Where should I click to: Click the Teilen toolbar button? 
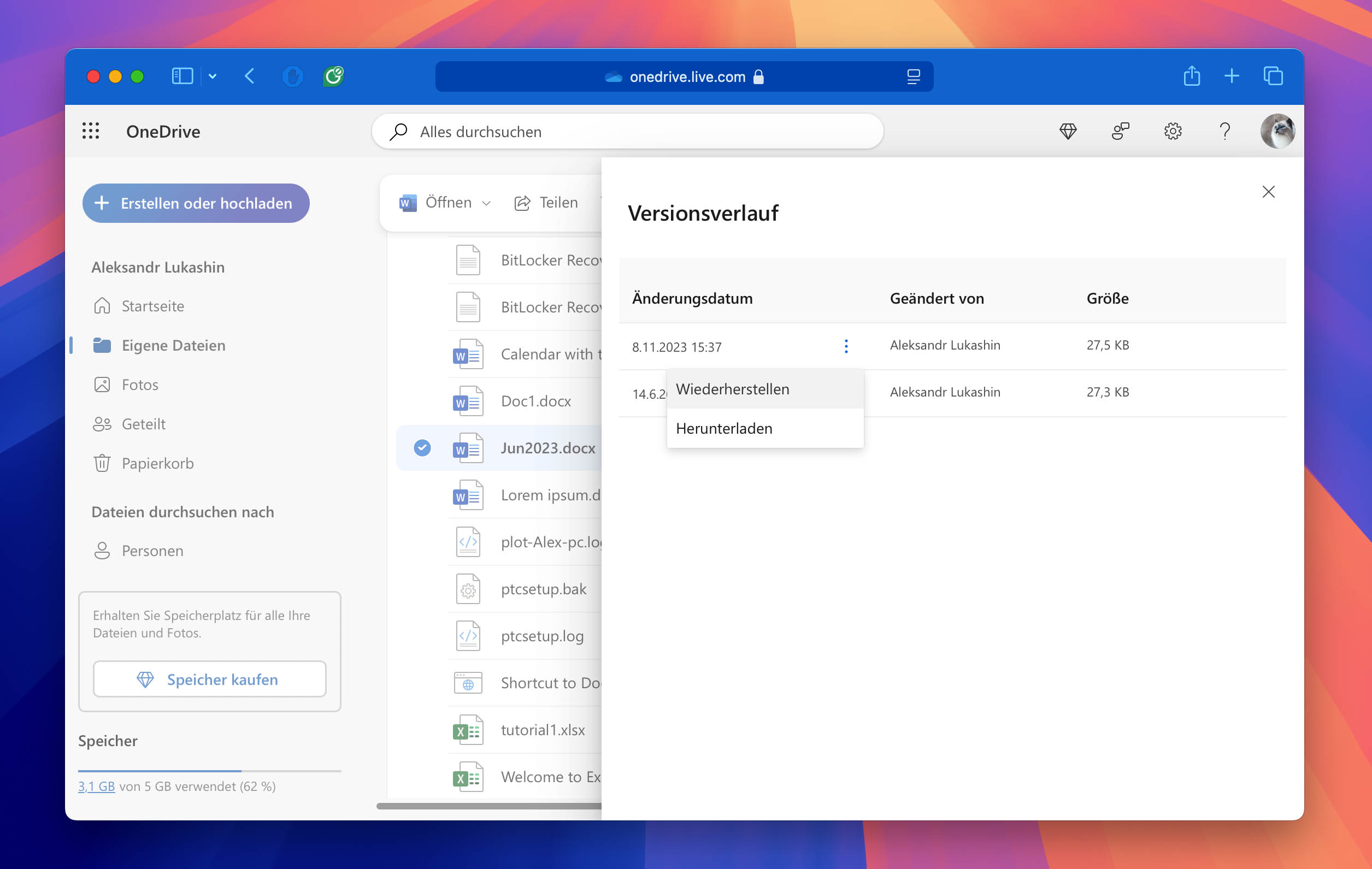pyautogui.click(x=546, y=202)
